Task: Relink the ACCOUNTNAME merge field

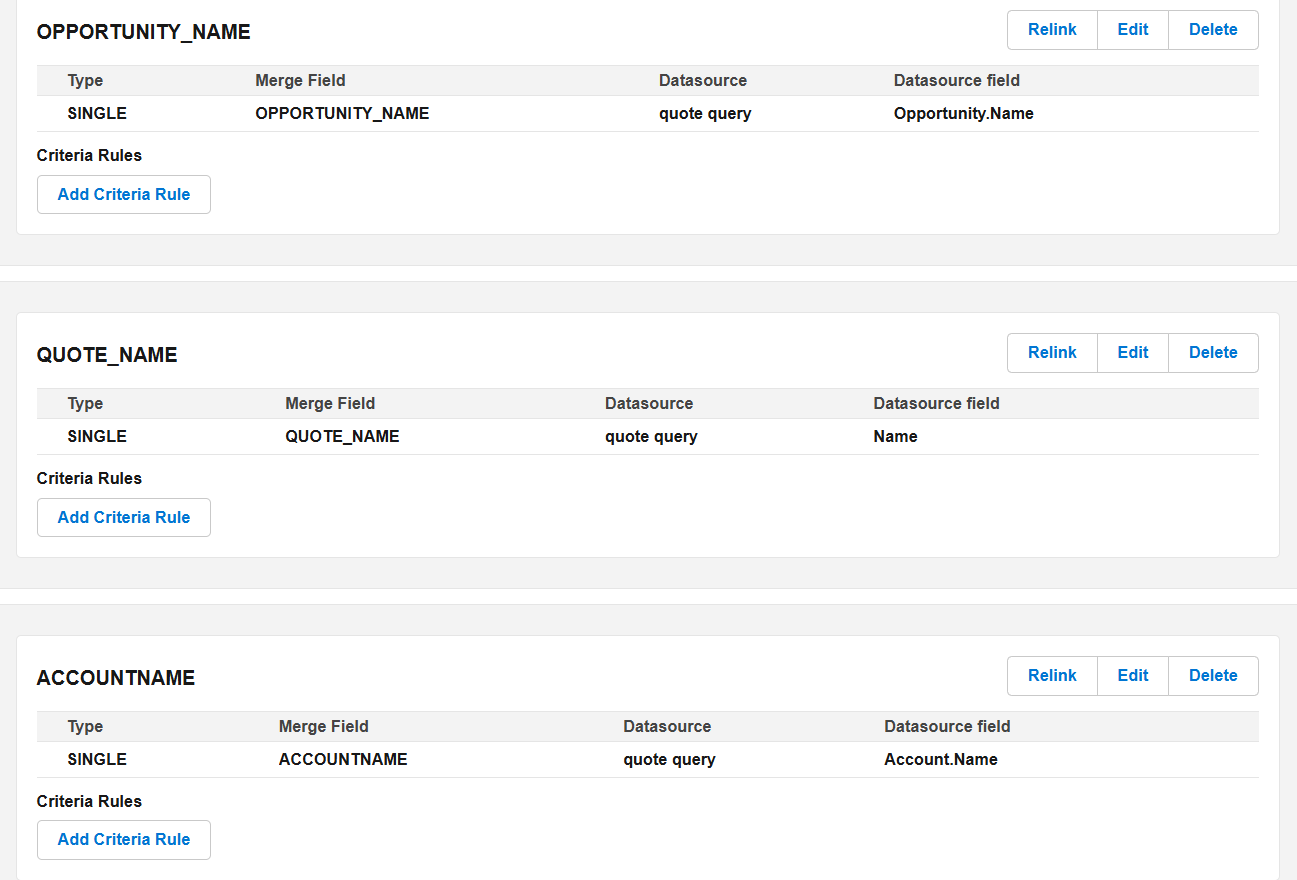Action: tap(1052, 676)
